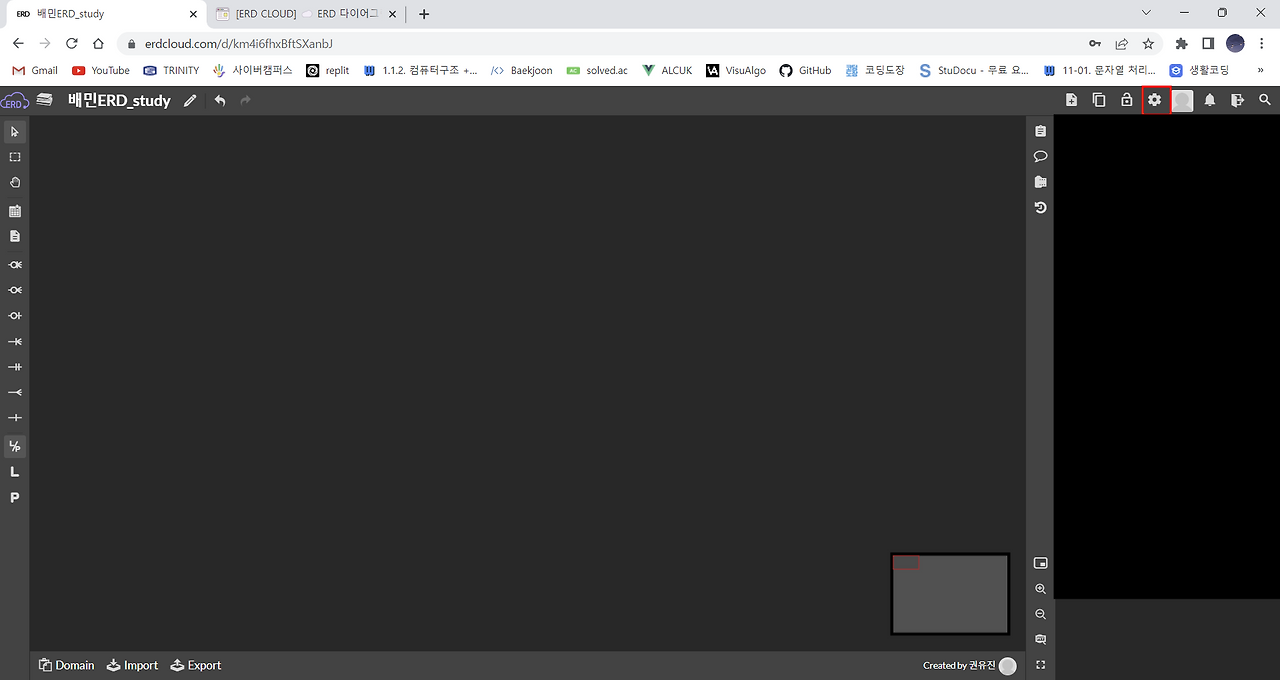Open the solved.ac bookmark
This screenshot has height=680, width=1280.
pos(597,71)
